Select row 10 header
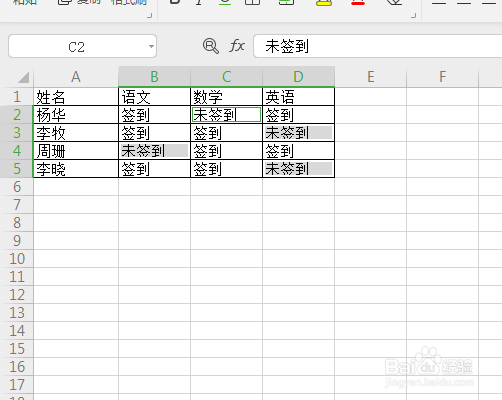The height and width of the screenshot is (400, 502). pos(17,259)
